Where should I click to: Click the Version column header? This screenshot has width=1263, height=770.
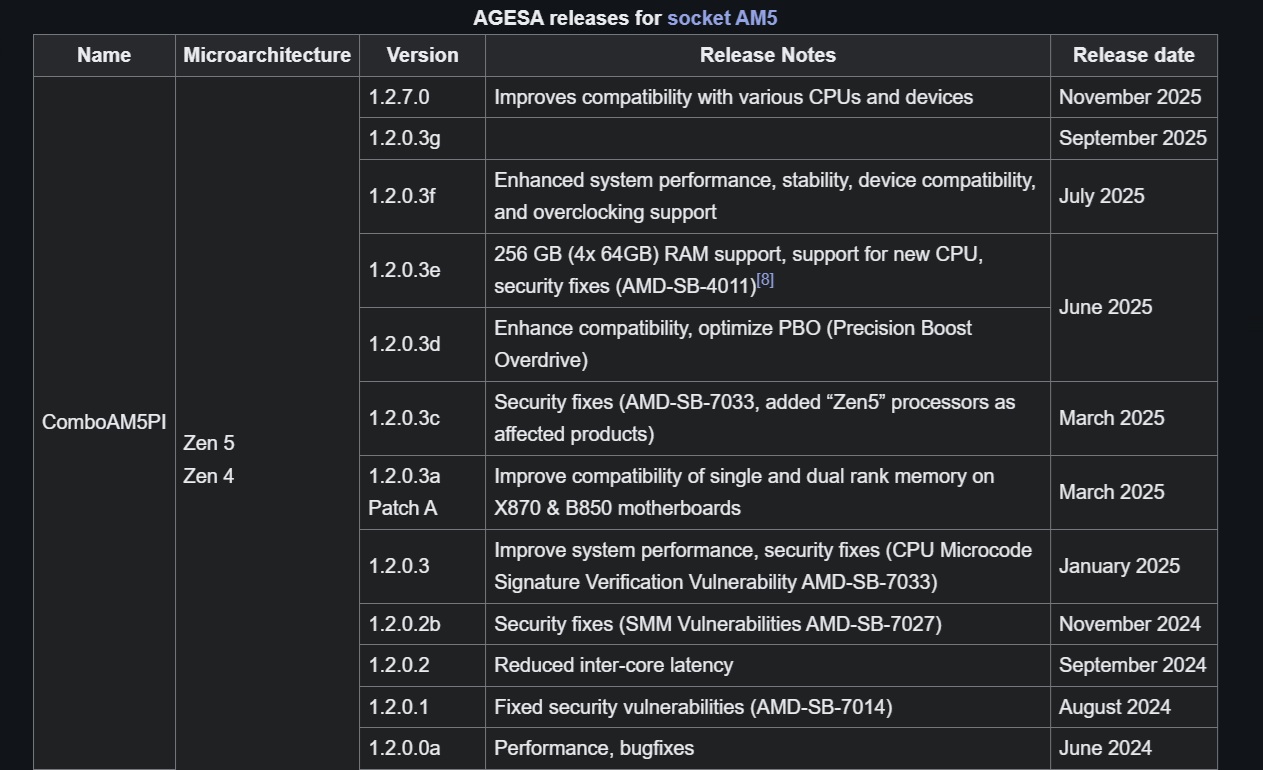(x=422, y=56)
